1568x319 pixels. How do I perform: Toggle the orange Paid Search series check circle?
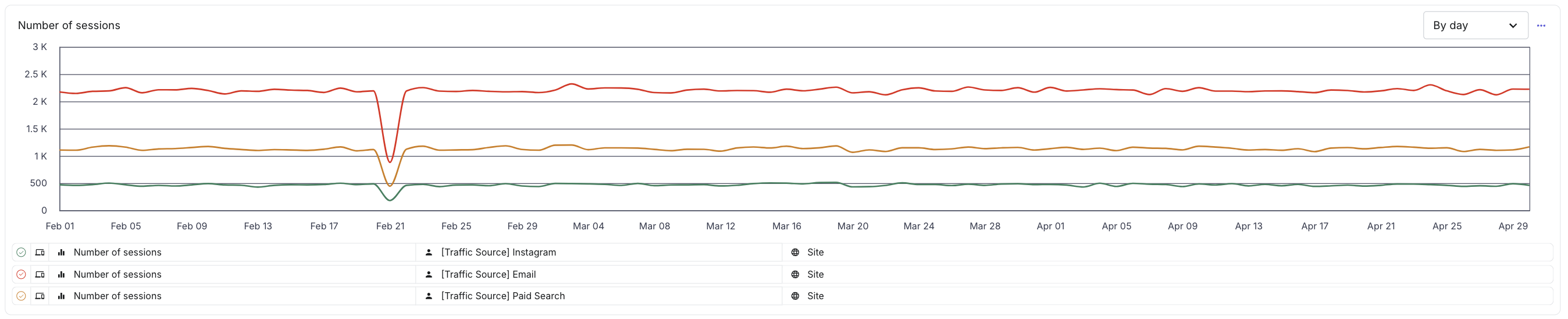22,296
